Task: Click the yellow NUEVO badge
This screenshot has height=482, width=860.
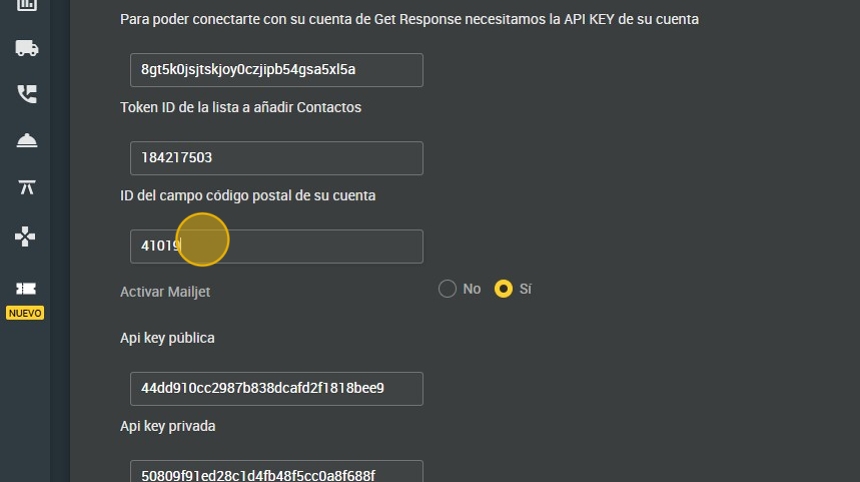Action: coord(25,313)
